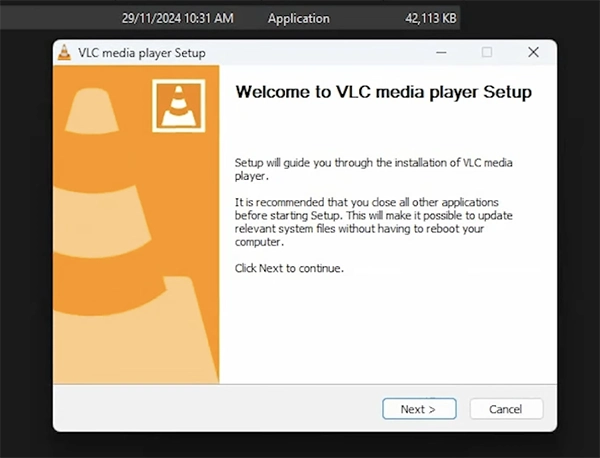600x458 pixels.
Task: Click the greyed-out maximize button
Action: pos(487,52)
